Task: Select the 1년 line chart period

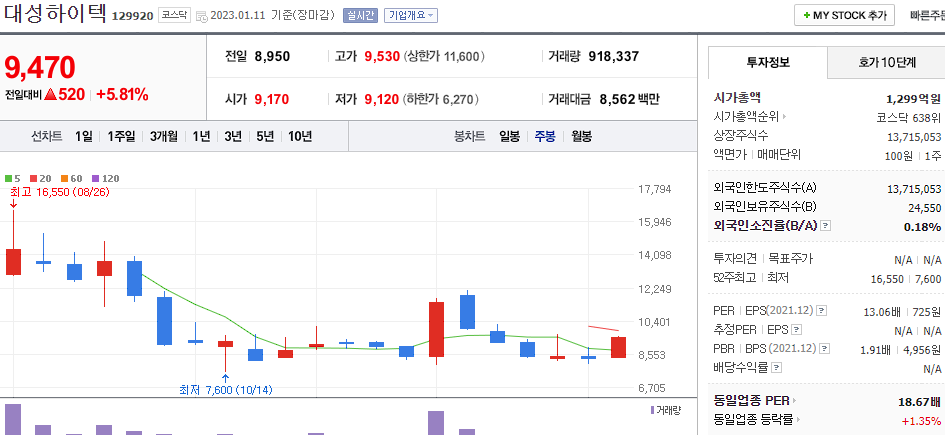Action: (201, 136)
